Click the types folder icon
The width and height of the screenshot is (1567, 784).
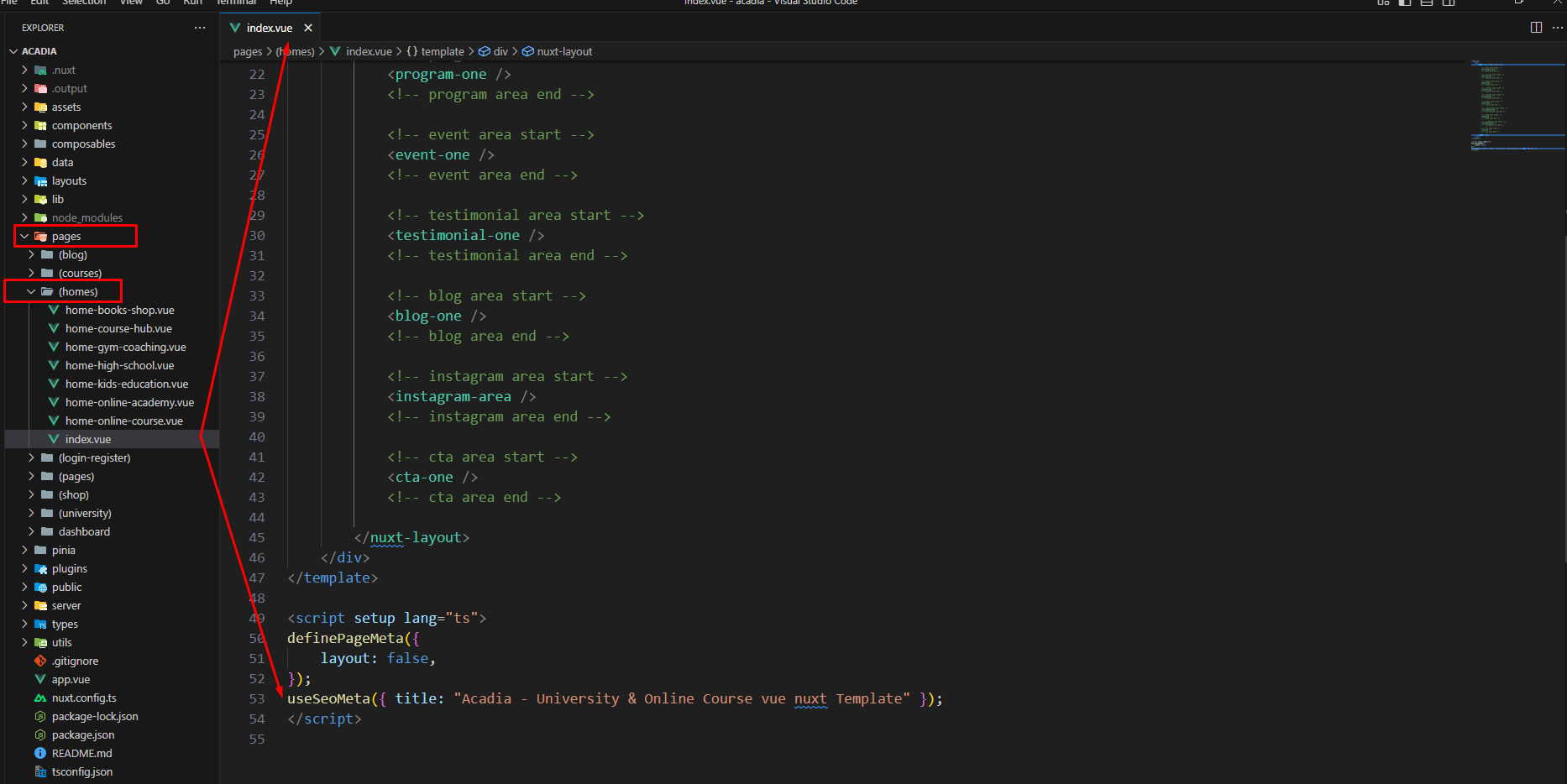pyautogui.click(x=40, y=624)
